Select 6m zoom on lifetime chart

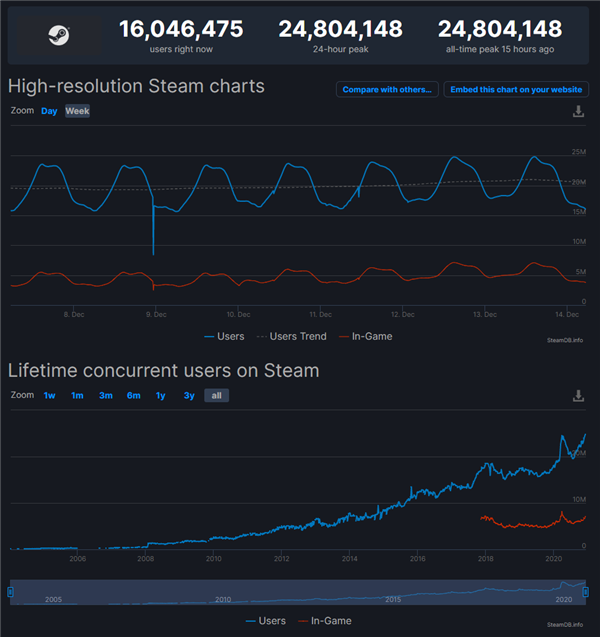(x=133, y=396)
